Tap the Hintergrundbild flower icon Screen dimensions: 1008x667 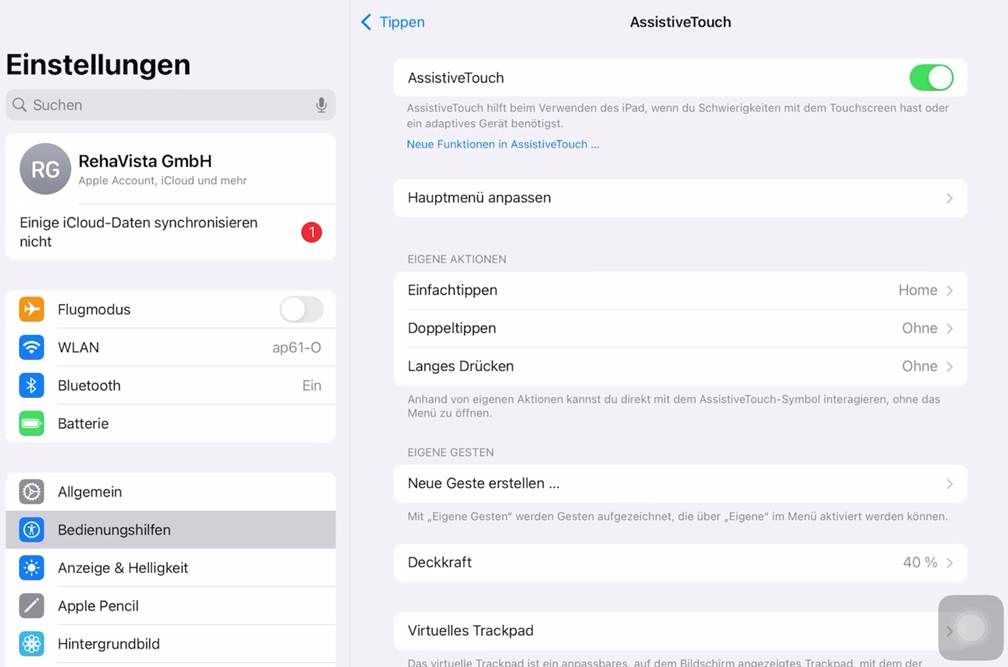coord(32,644)
